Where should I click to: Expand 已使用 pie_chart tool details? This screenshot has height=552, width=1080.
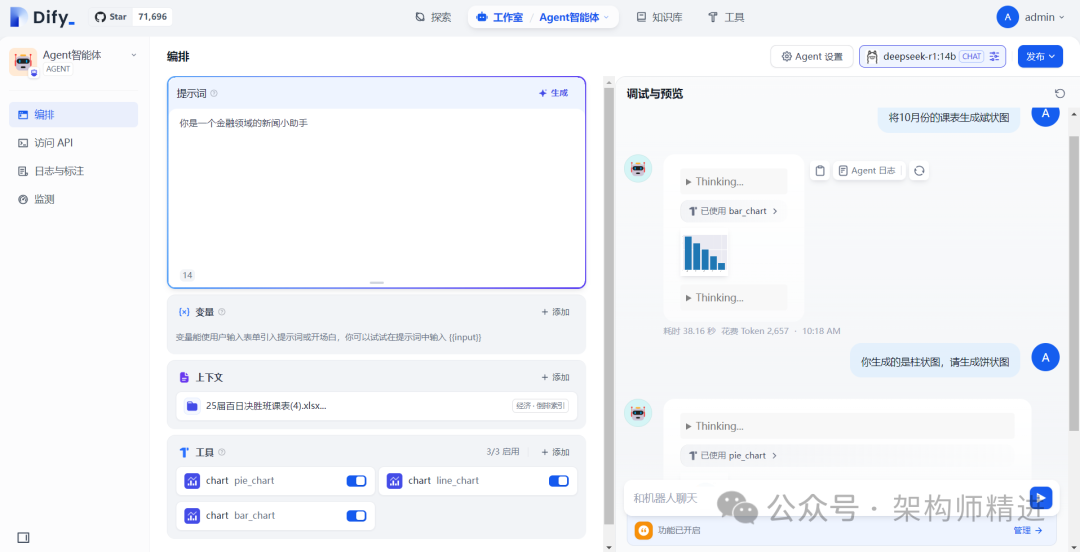point(733,456)
